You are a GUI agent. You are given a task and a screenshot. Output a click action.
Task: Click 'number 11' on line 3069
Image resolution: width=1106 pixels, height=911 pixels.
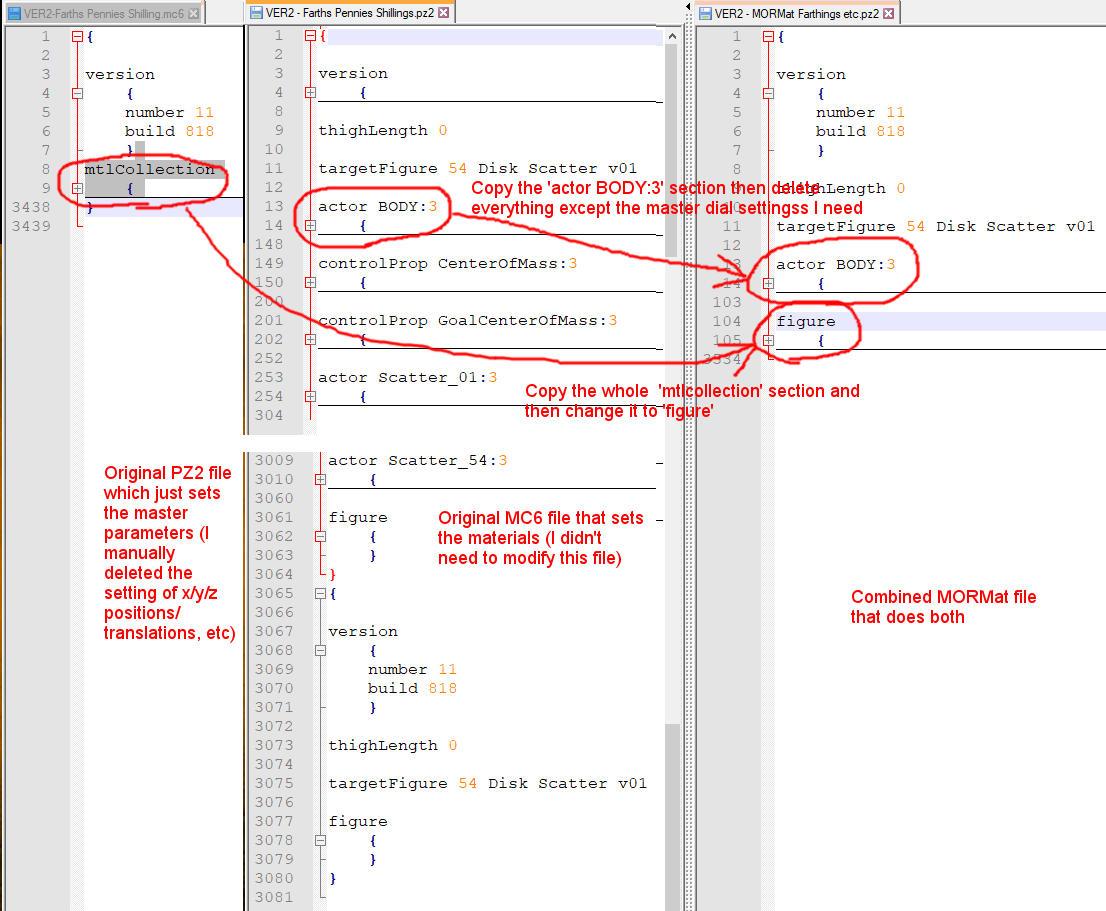tap(412, 670)
